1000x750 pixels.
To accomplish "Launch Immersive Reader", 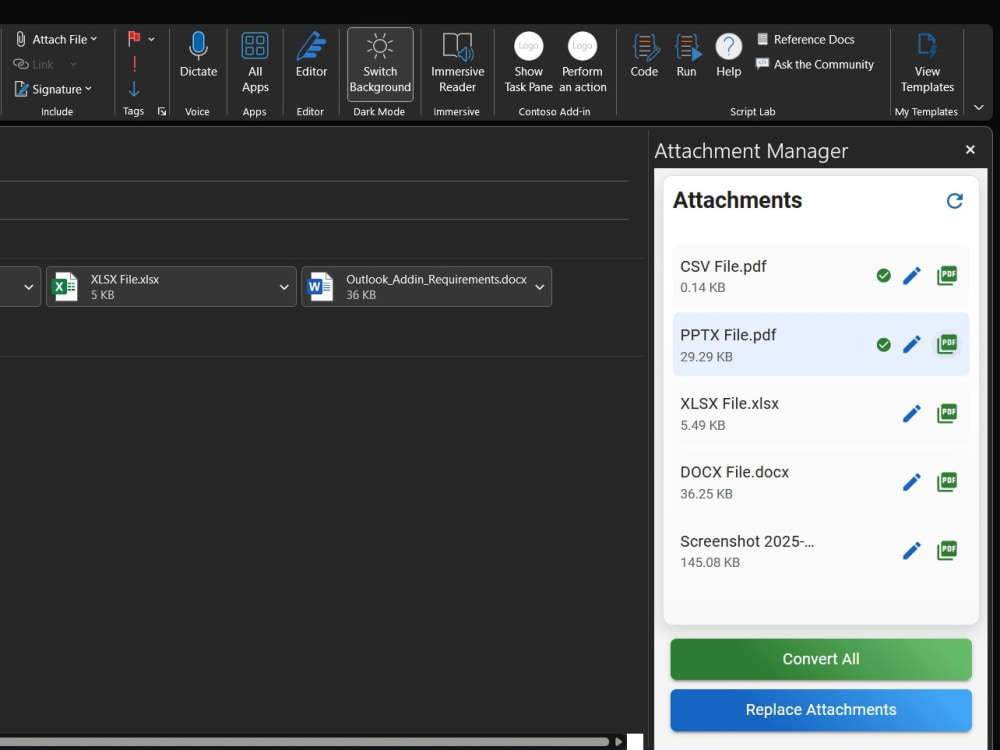I will click(x=457, y=62).
